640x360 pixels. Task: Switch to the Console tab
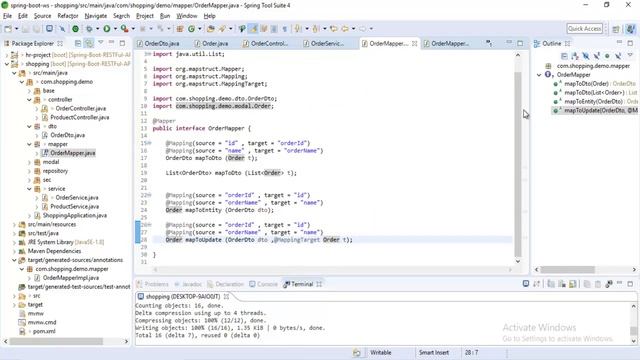[x=264, y=284]
